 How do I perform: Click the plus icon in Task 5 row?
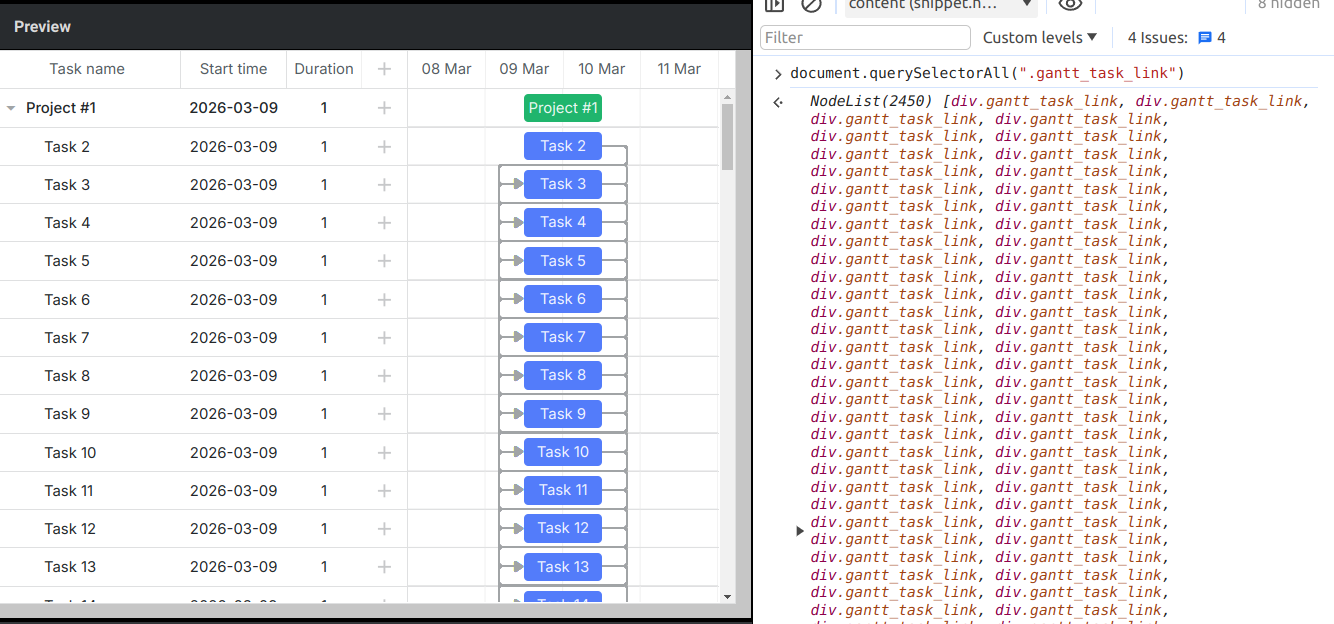384,261
